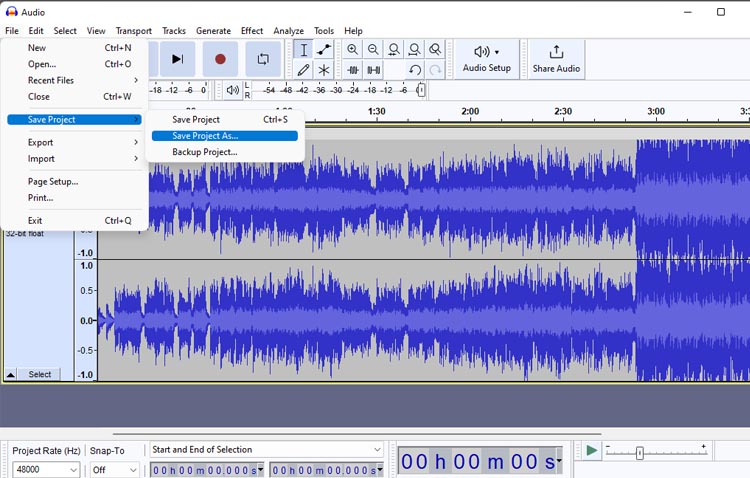Click the Skip to End transport button
The height and width of the screenshot is (478, 750).
point(177,59)
